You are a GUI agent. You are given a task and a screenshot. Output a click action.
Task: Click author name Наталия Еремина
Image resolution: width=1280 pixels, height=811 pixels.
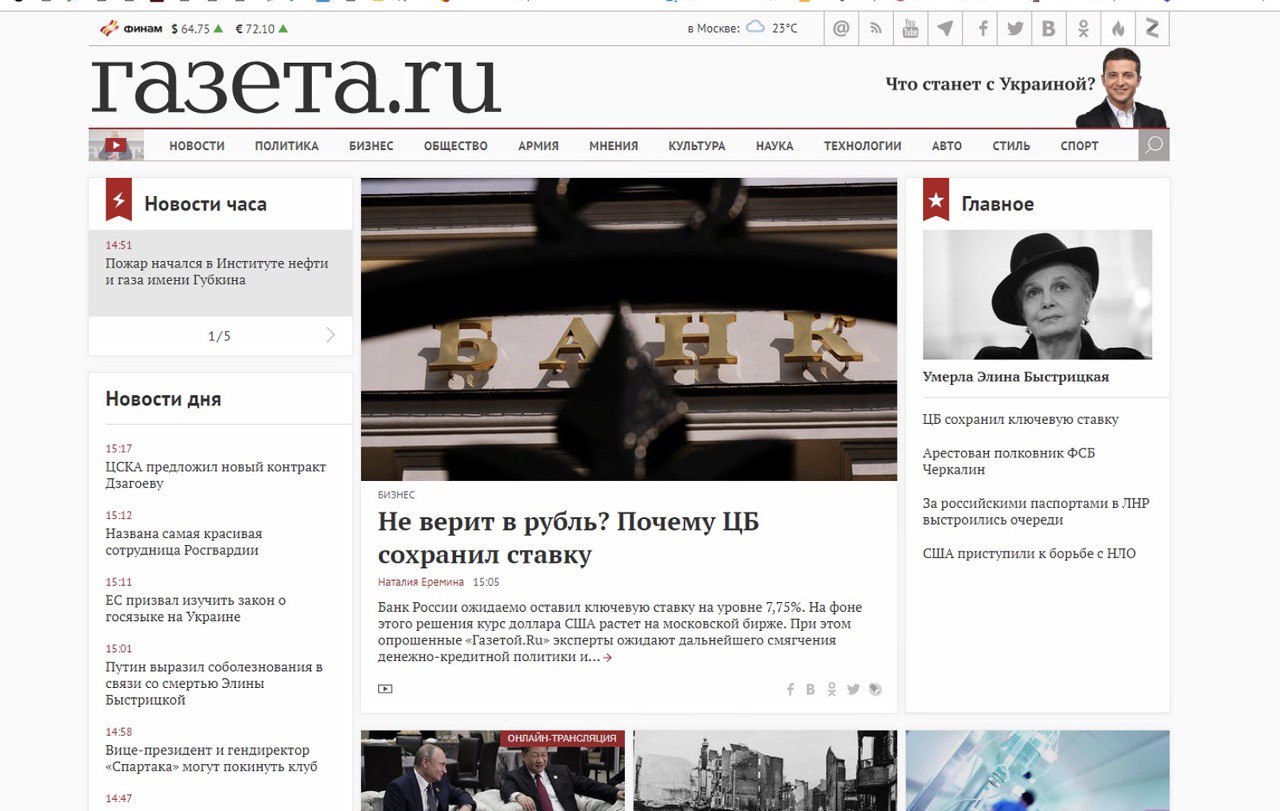[421, 582]
